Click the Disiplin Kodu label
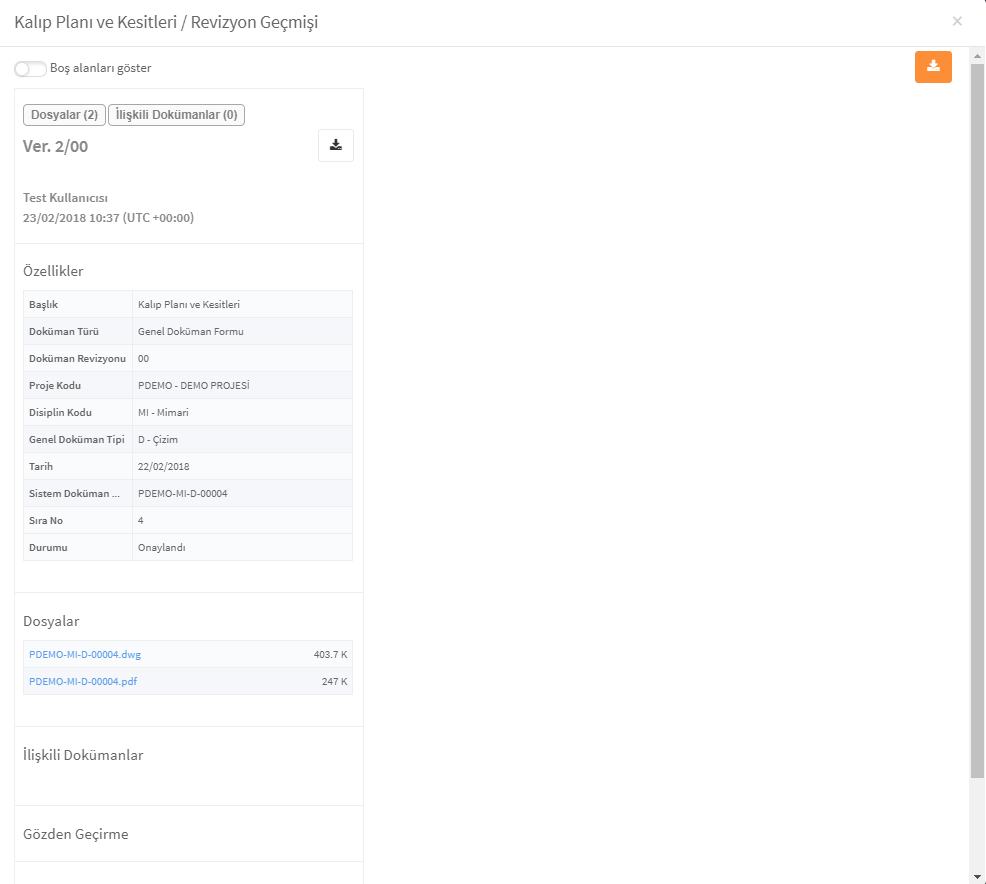The width and height of the screenshot is (986, 884). pos(60,412)
